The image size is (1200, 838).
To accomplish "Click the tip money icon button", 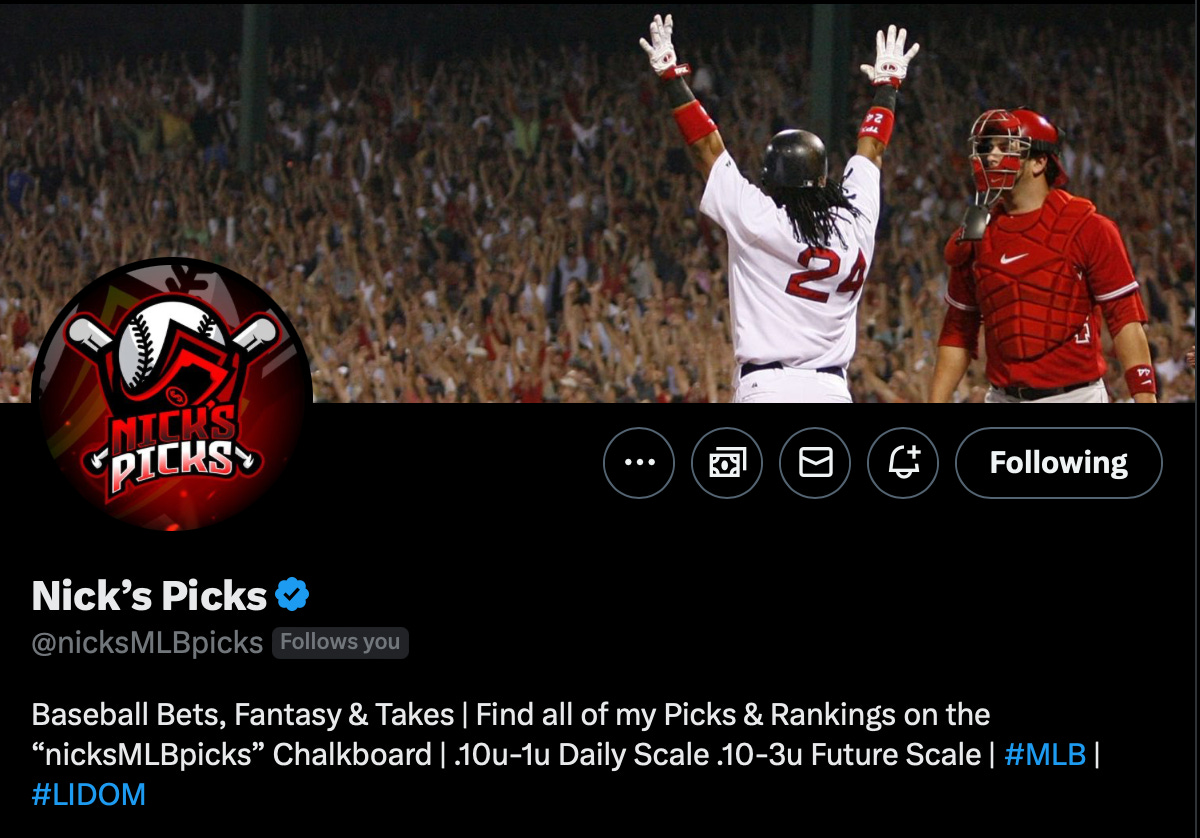I will [x=727, y=462].
